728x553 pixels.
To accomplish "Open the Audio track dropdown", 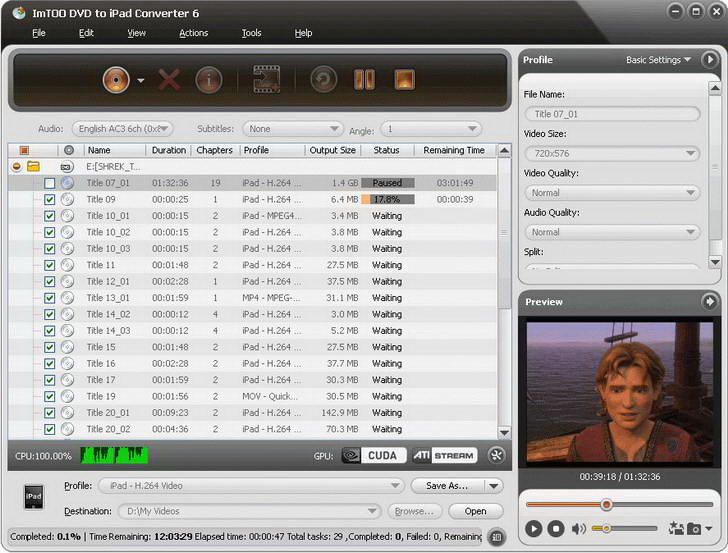I will [123, 129].
